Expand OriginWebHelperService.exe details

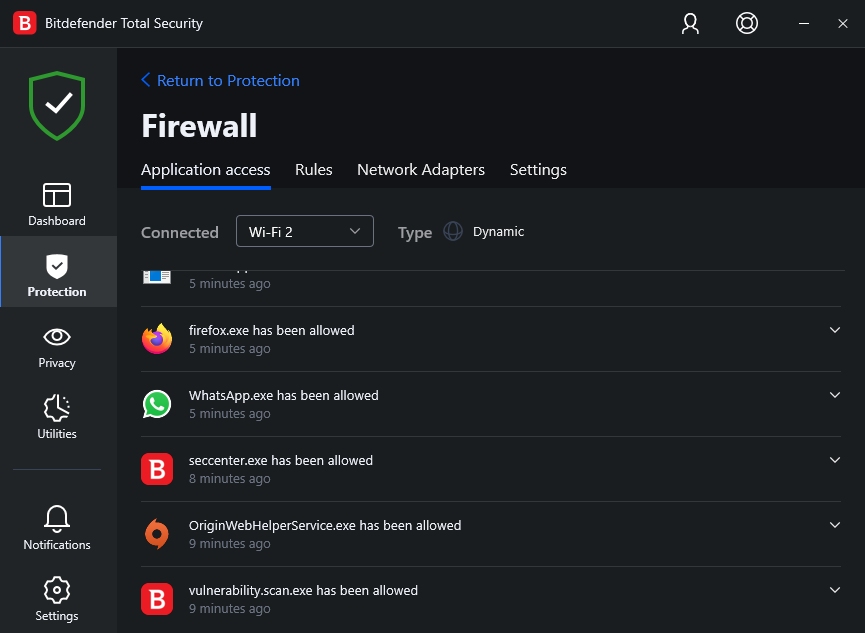click(x=835, y=525)
